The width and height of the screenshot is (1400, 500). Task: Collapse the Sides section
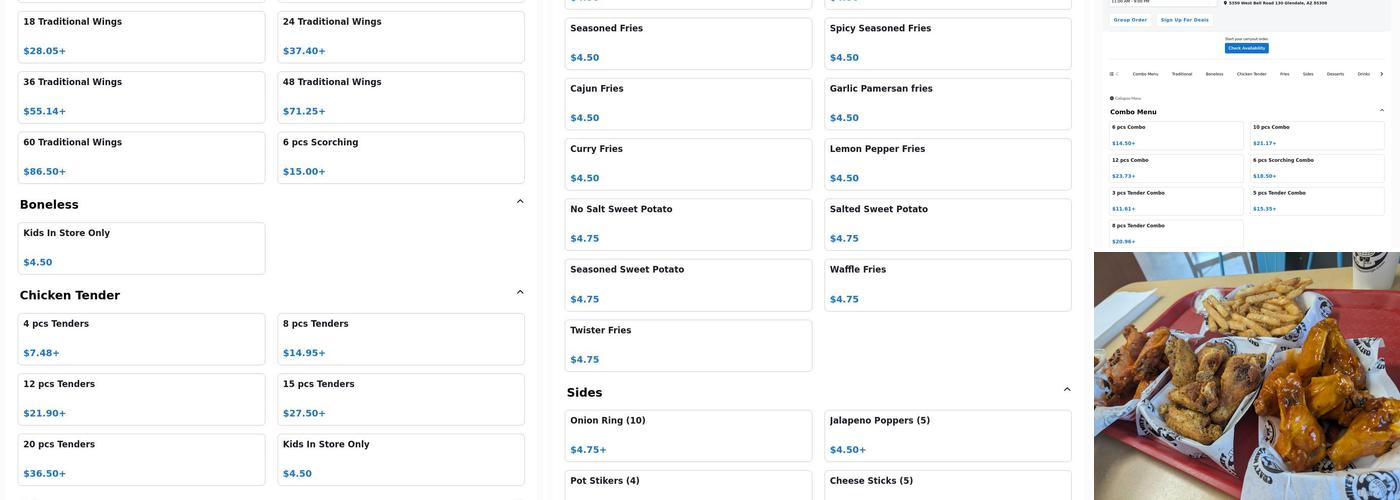(x=1067, y=390)
